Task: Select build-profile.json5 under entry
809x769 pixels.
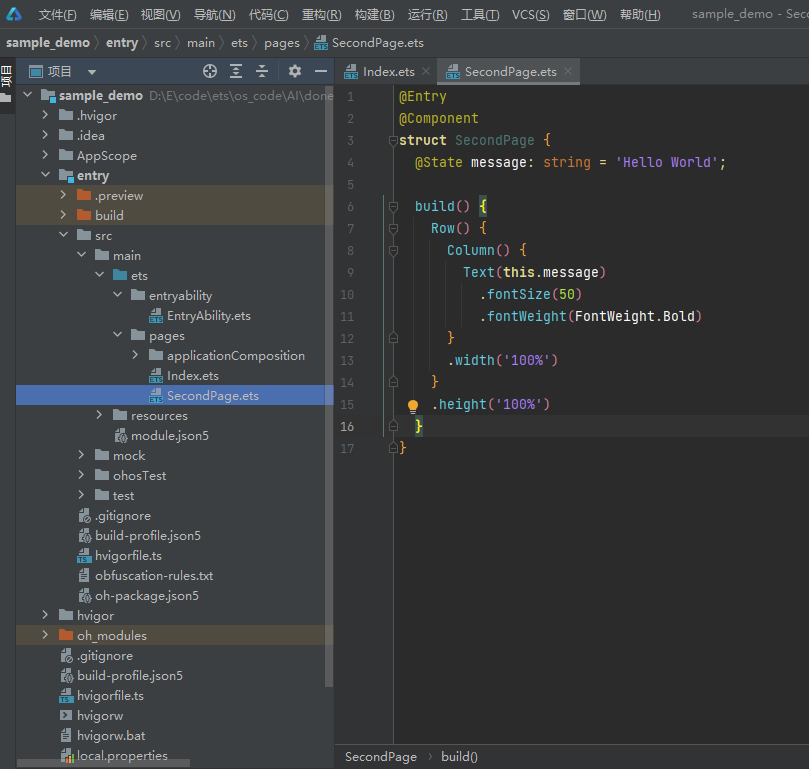Action: pyautogui.click(x=148, y=536)
